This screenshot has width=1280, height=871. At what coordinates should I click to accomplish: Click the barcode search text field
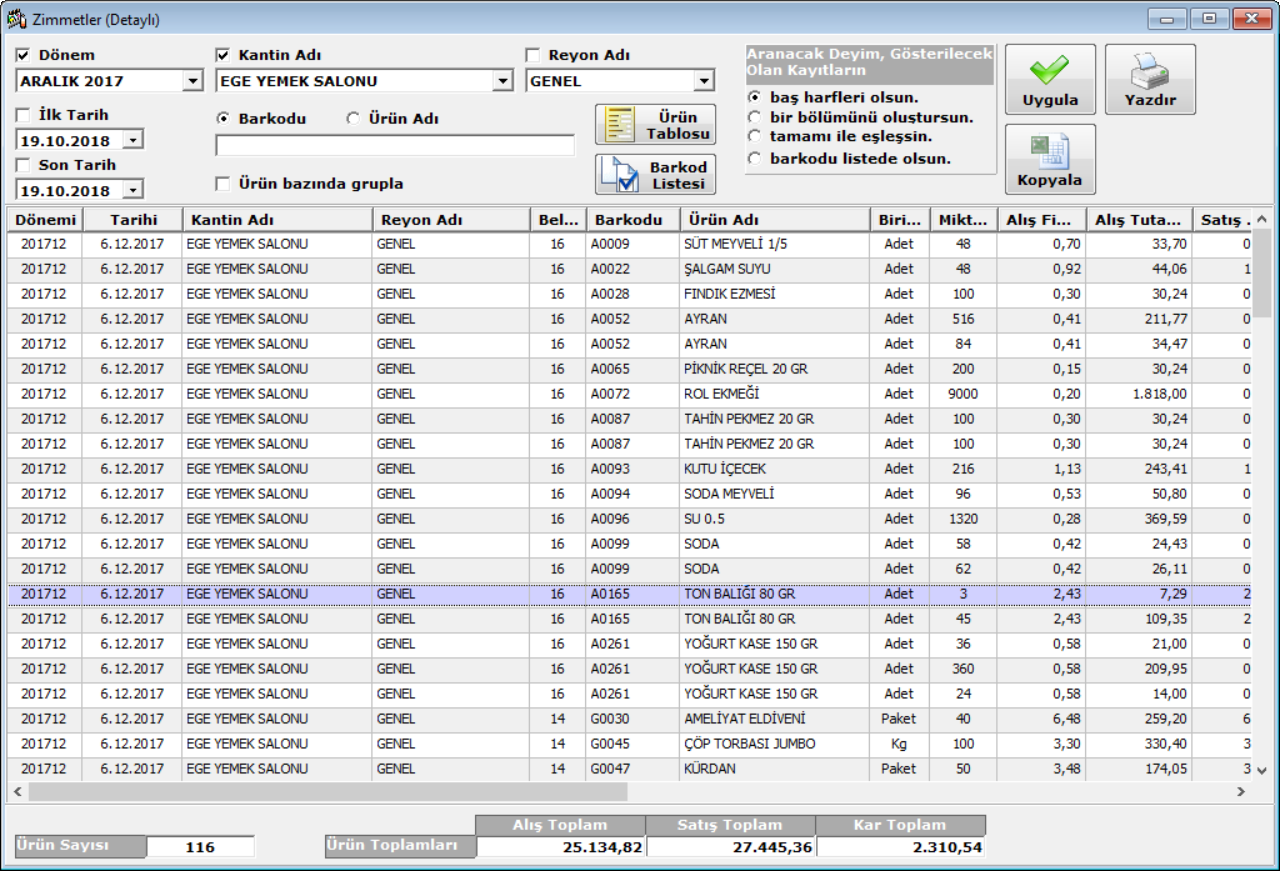[395, 146]
